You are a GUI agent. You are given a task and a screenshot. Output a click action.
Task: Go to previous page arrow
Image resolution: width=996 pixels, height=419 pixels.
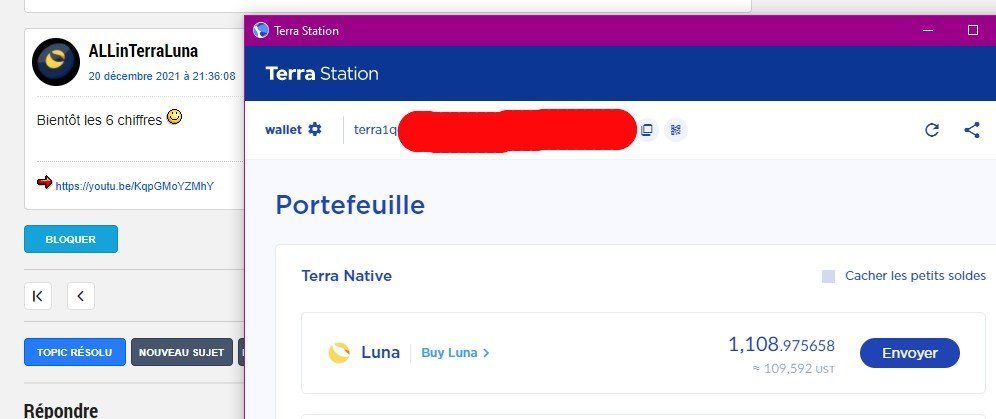(81, 296)
